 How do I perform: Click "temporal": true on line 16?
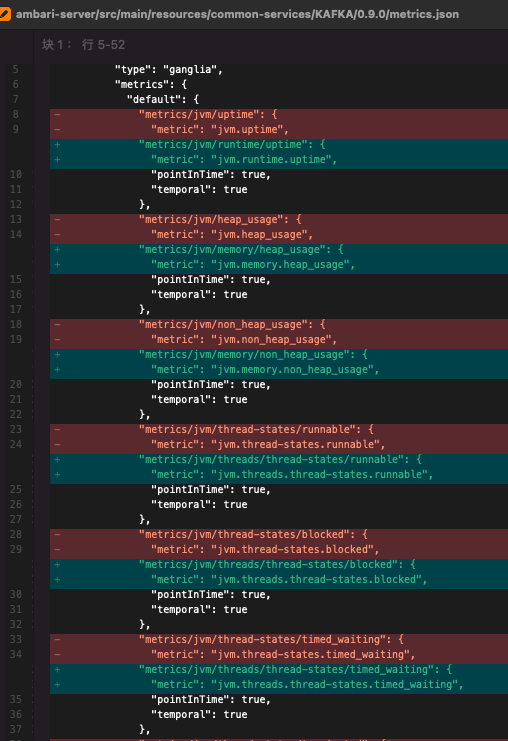[x=199, y=295]
